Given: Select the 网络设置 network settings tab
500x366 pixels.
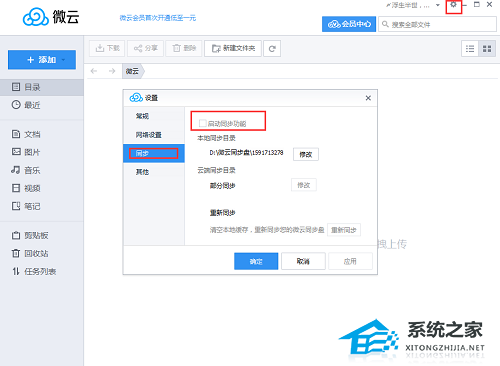Looking at the screenshot, I should coord(154,135).
